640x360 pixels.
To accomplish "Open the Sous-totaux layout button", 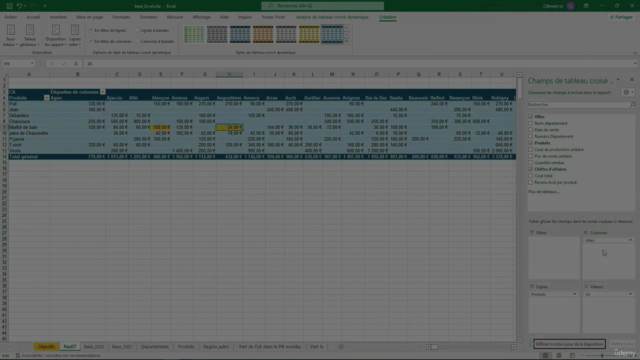I will 11,36.
